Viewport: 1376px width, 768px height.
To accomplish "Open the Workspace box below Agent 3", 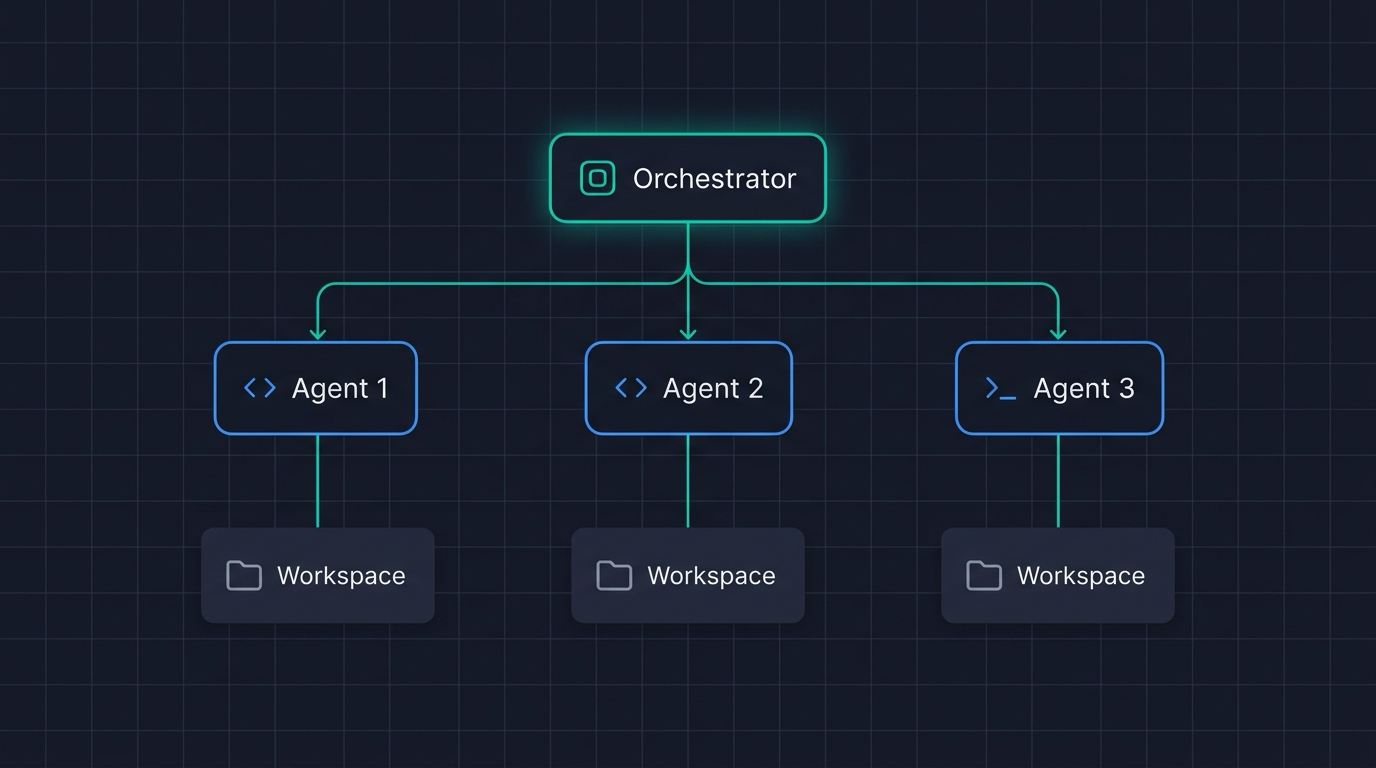I will [1058, 576].
